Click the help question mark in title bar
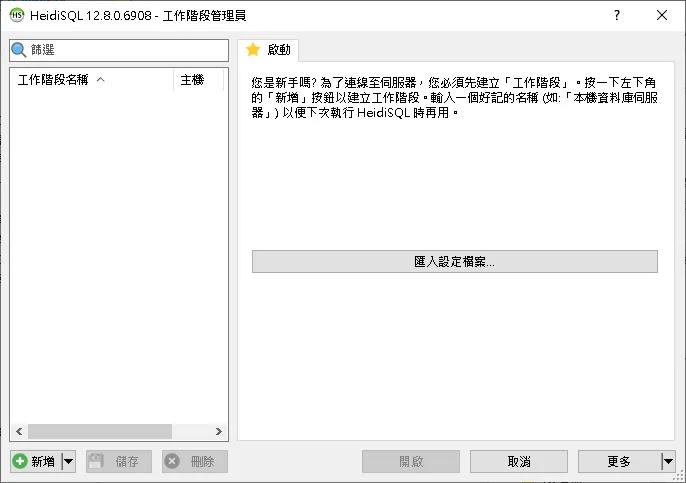 [617, 15]
